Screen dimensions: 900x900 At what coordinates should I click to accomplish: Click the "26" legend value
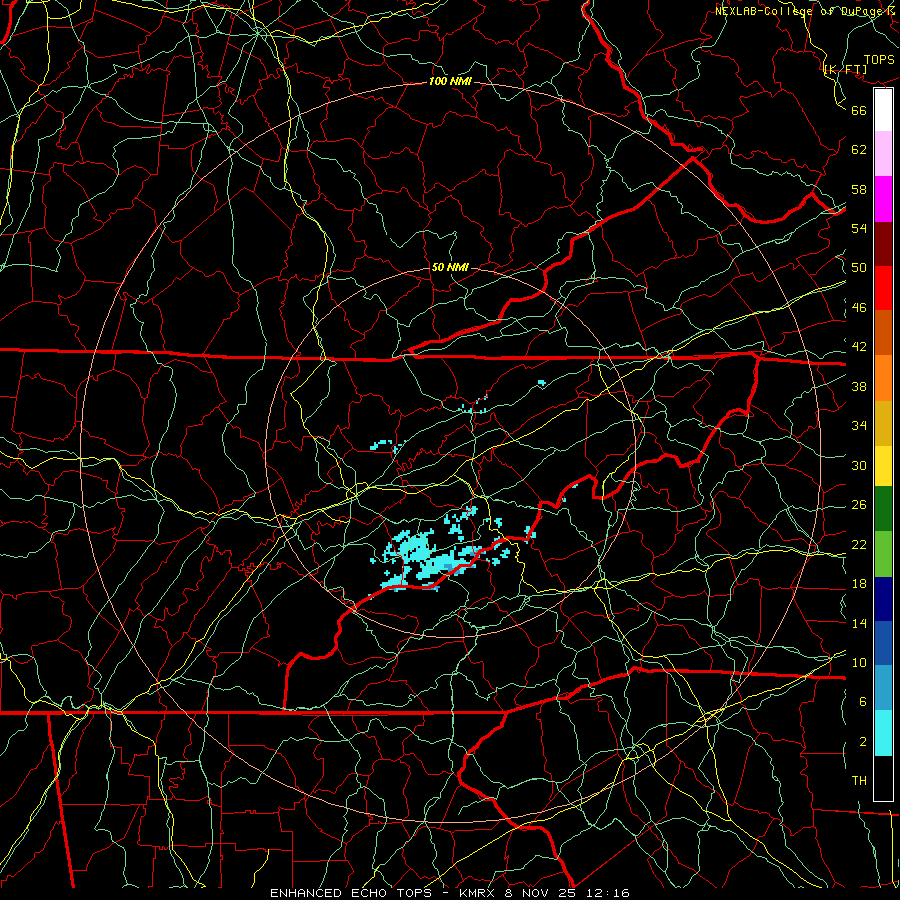(859, 505)
